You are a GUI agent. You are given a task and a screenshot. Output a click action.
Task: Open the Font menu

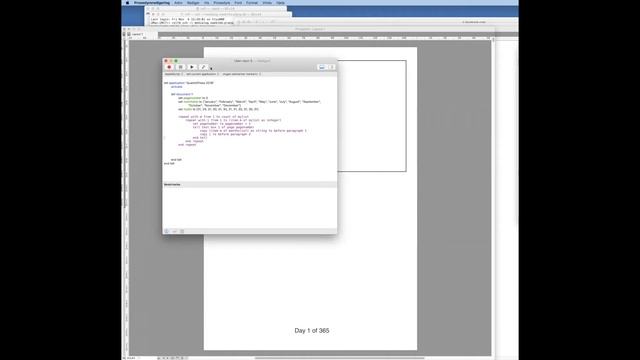coord(238,2)
